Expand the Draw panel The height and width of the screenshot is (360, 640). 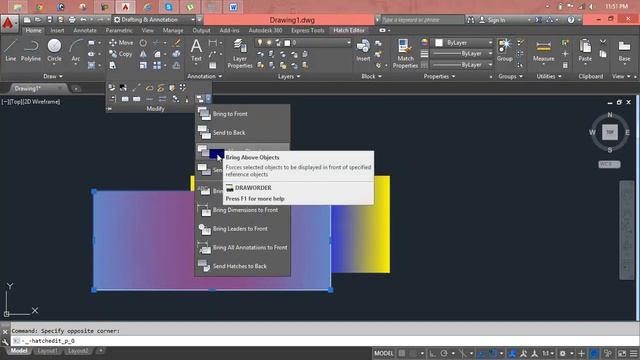53,76
